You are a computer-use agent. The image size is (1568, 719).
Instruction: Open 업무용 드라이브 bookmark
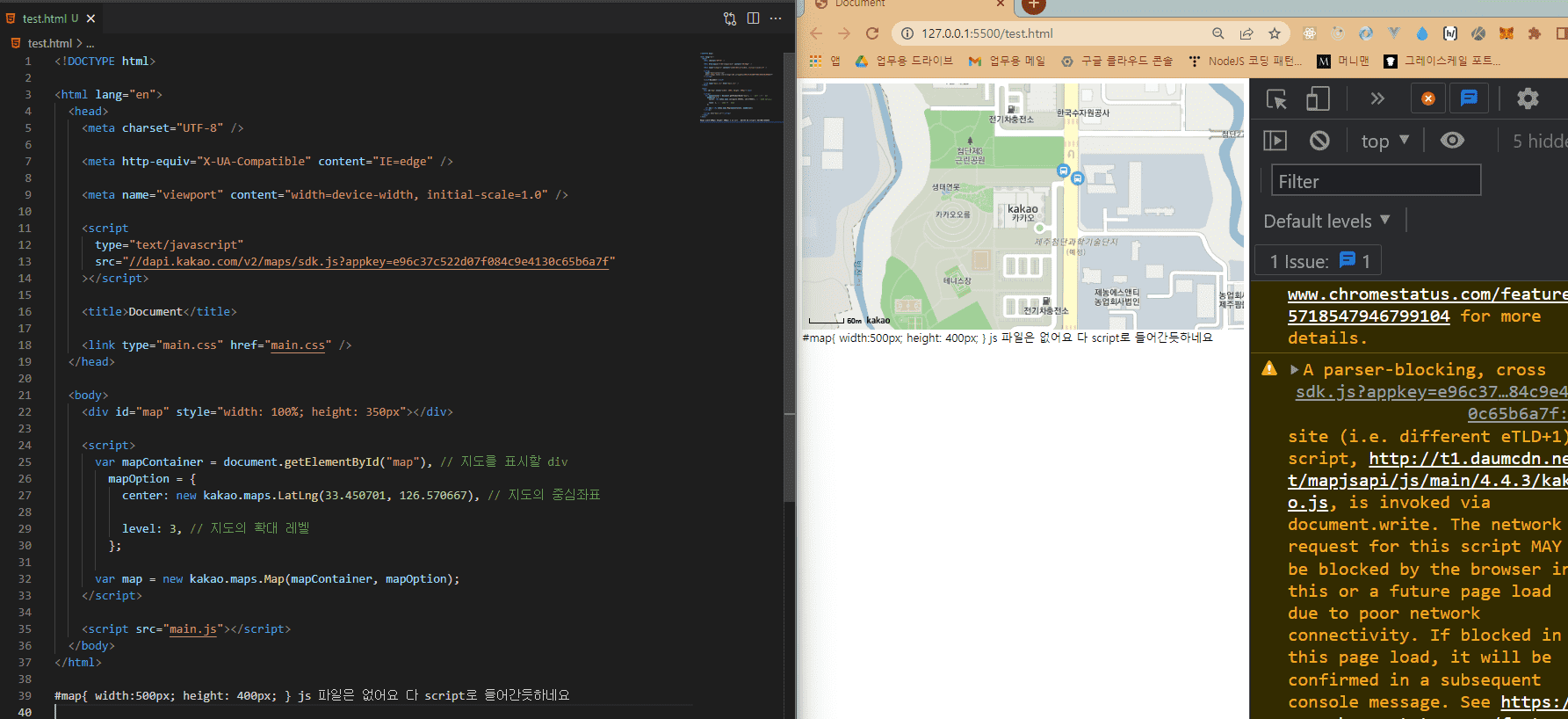[x=904, y=61]
